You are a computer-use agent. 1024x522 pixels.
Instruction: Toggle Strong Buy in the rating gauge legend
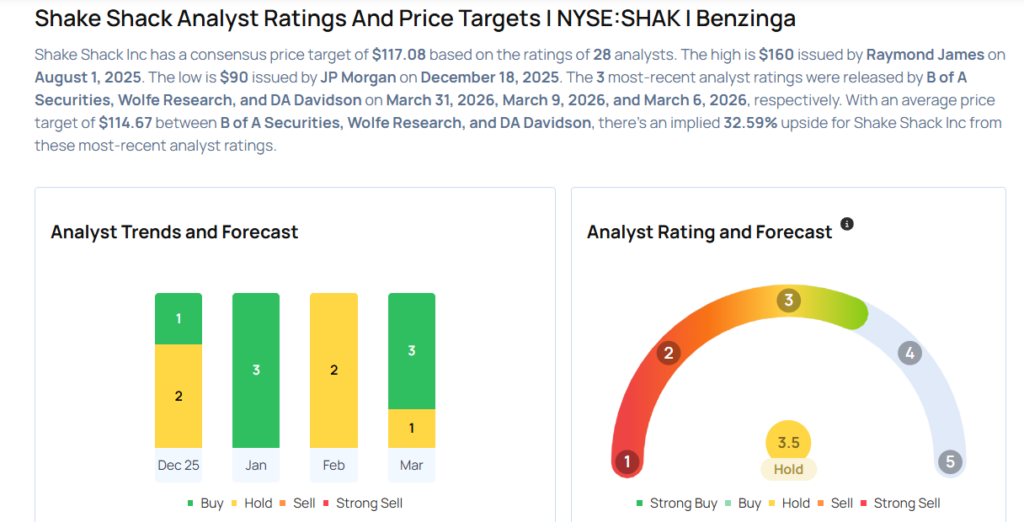click(674, 503)
